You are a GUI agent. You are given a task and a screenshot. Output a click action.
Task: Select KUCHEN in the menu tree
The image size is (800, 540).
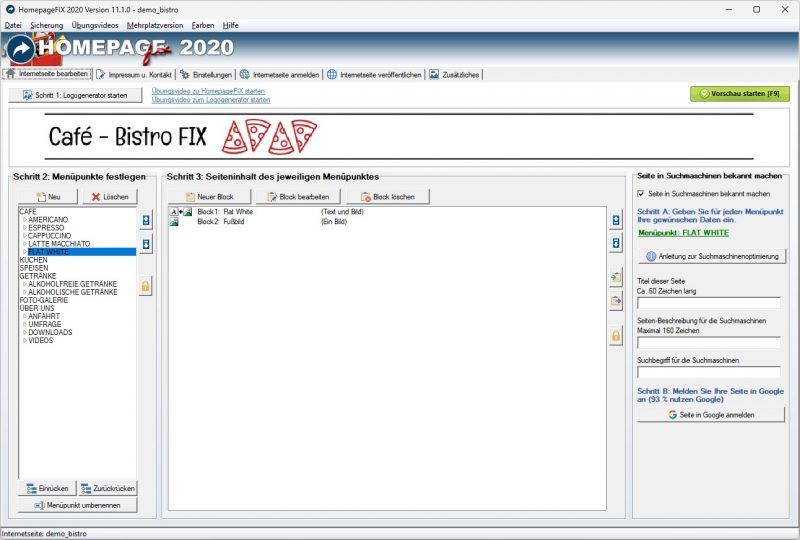pyautogui.click(x=33, y=260)
